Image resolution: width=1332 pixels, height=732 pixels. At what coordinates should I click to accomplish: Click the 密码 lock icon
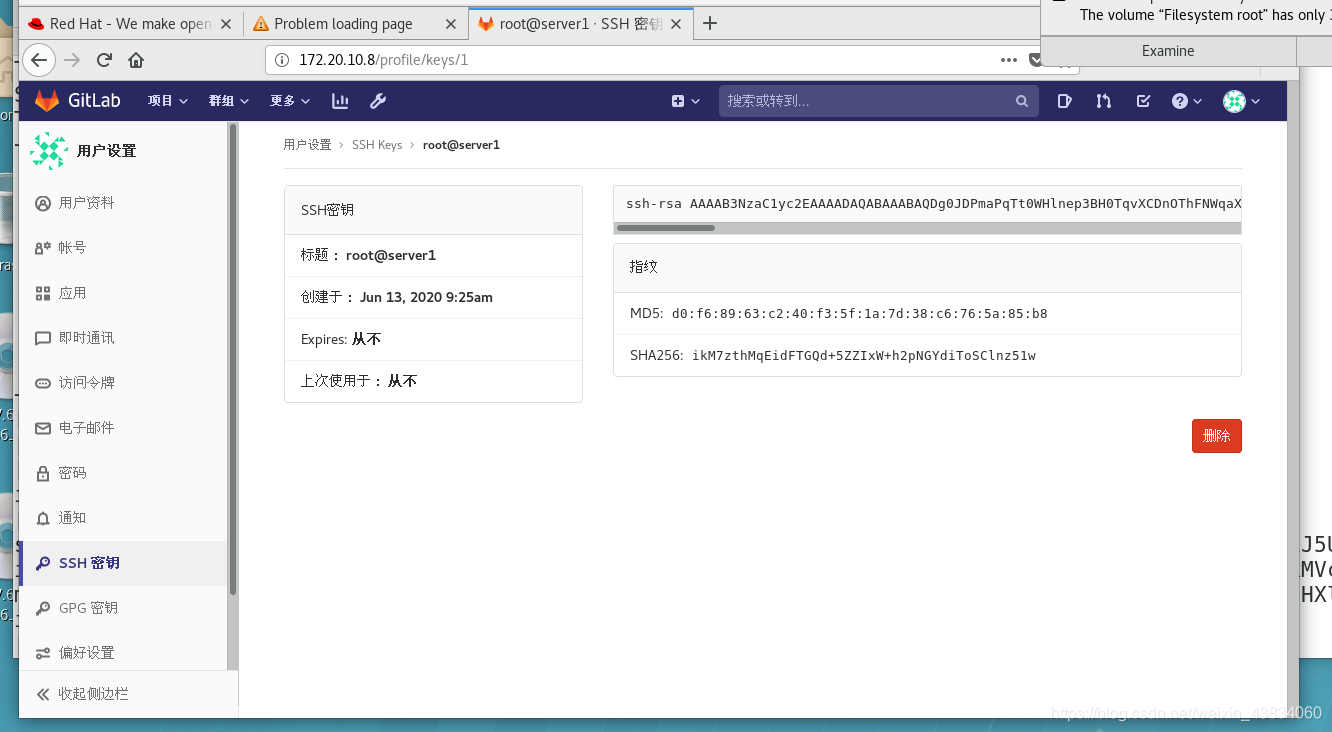click(x=43, y=473)
